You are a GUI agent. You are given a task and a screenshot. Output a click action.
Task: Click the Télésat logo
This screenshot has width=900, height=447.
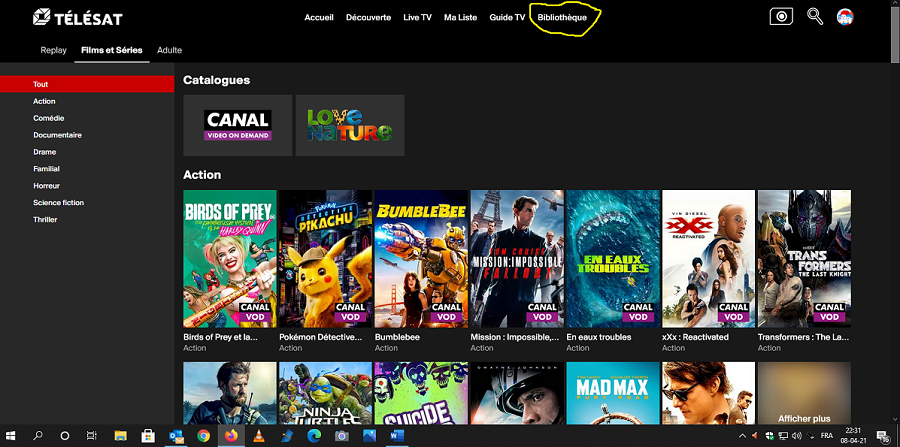[77, 18]
